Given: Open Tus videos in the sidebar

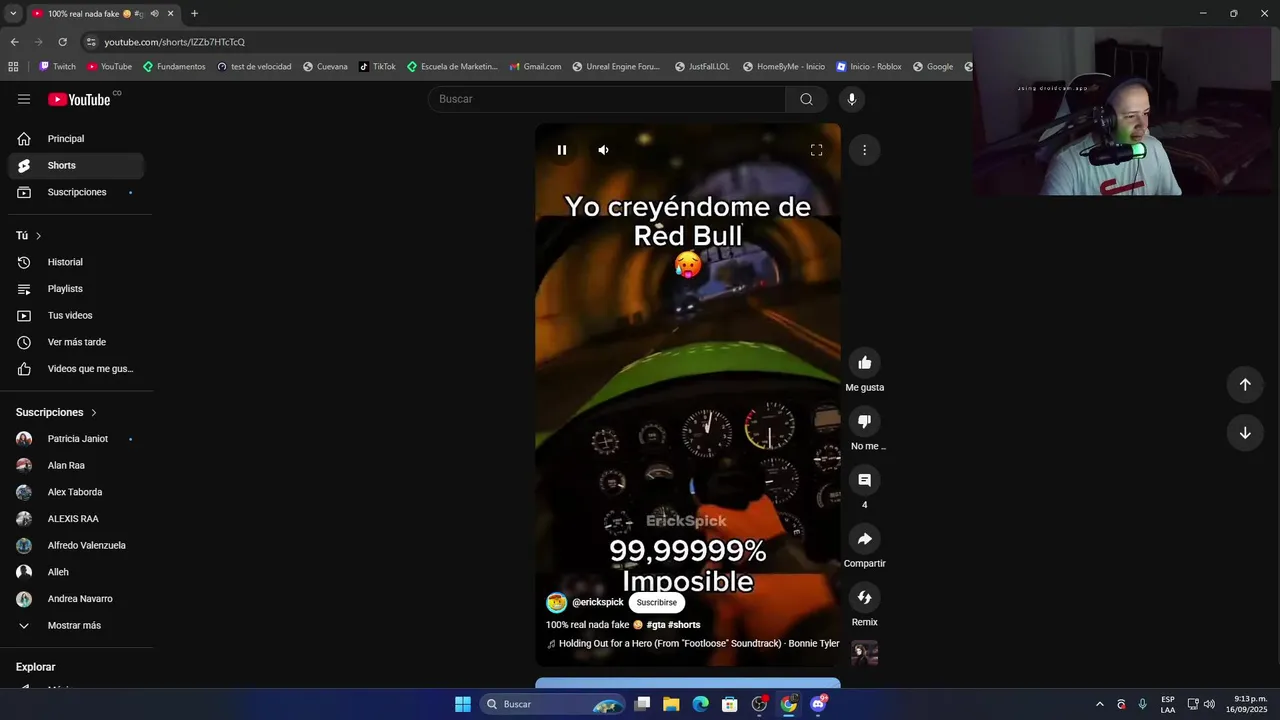Looking at the screenshot, I should click(76, 315).
